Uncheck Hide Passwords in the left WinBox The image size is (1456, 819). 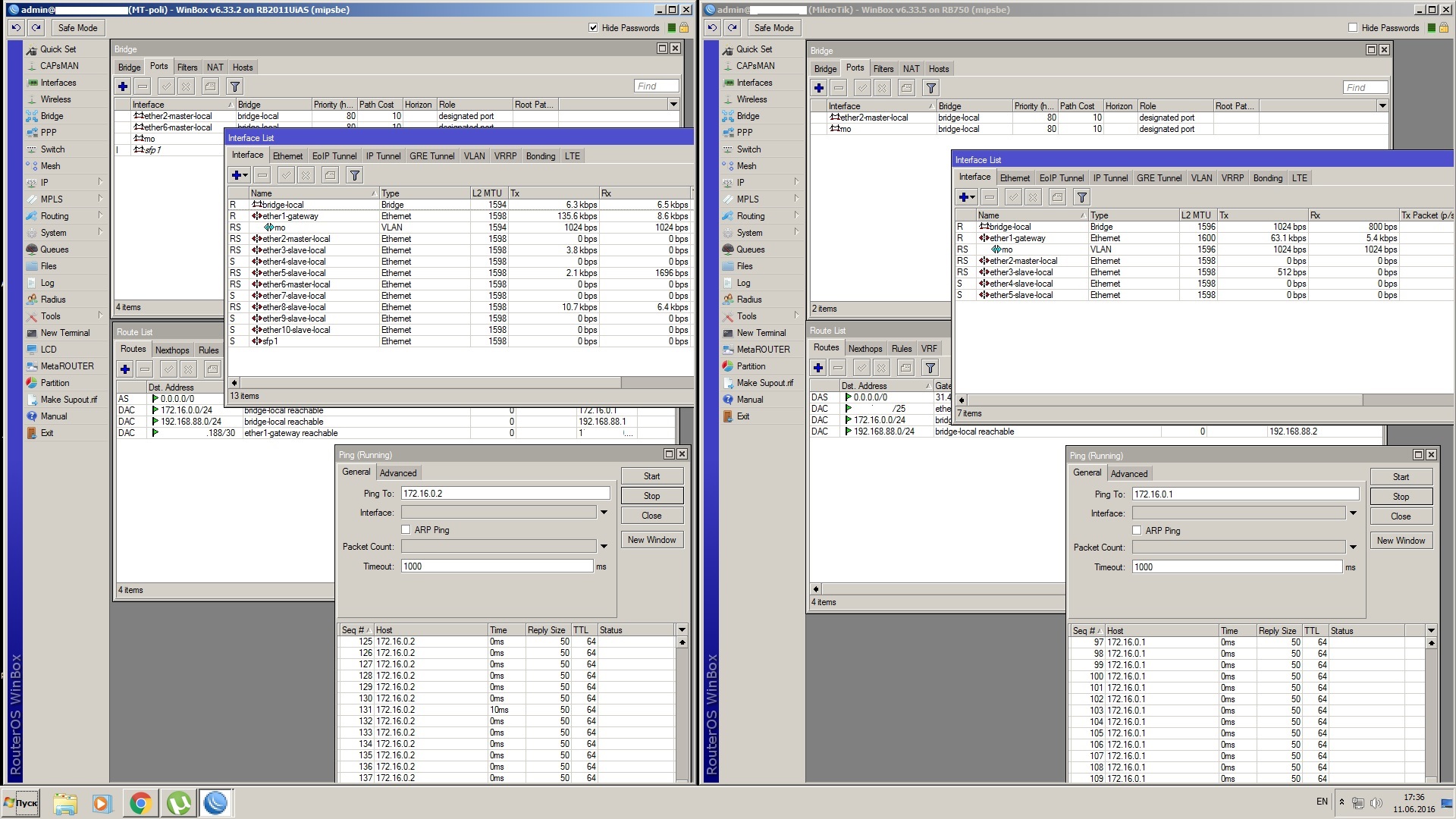point(593,28)
